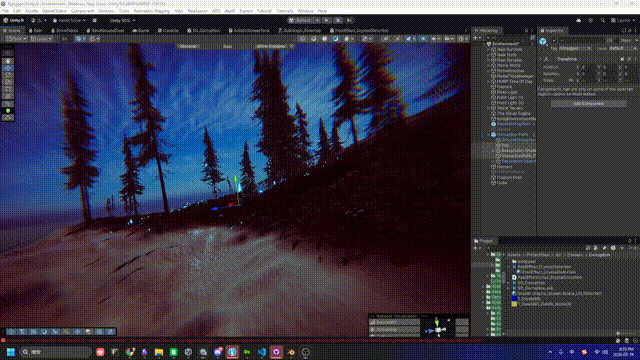Open the Component menu
Viewport: 640px width, 360px height.
point(82,11)
